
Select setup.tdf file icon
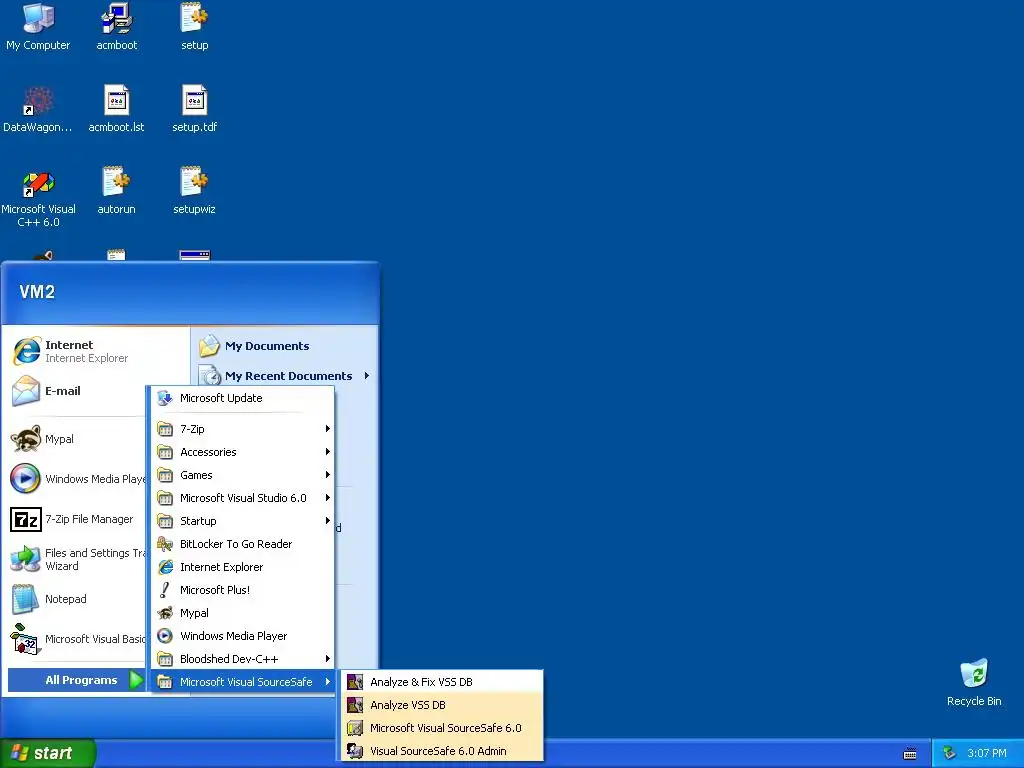coord(194,108)
